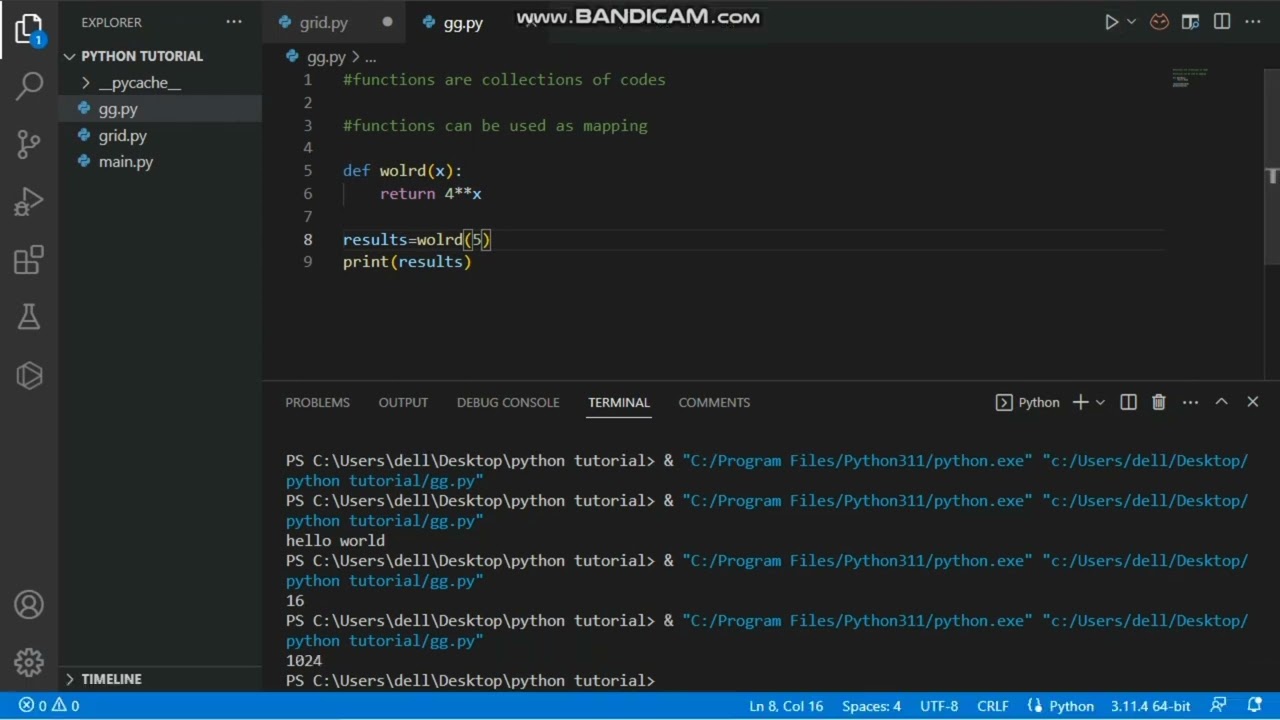This screenshot has height=720, width=1280.
Task: Click the def wolrd(x): line
Action: [402, 171]
